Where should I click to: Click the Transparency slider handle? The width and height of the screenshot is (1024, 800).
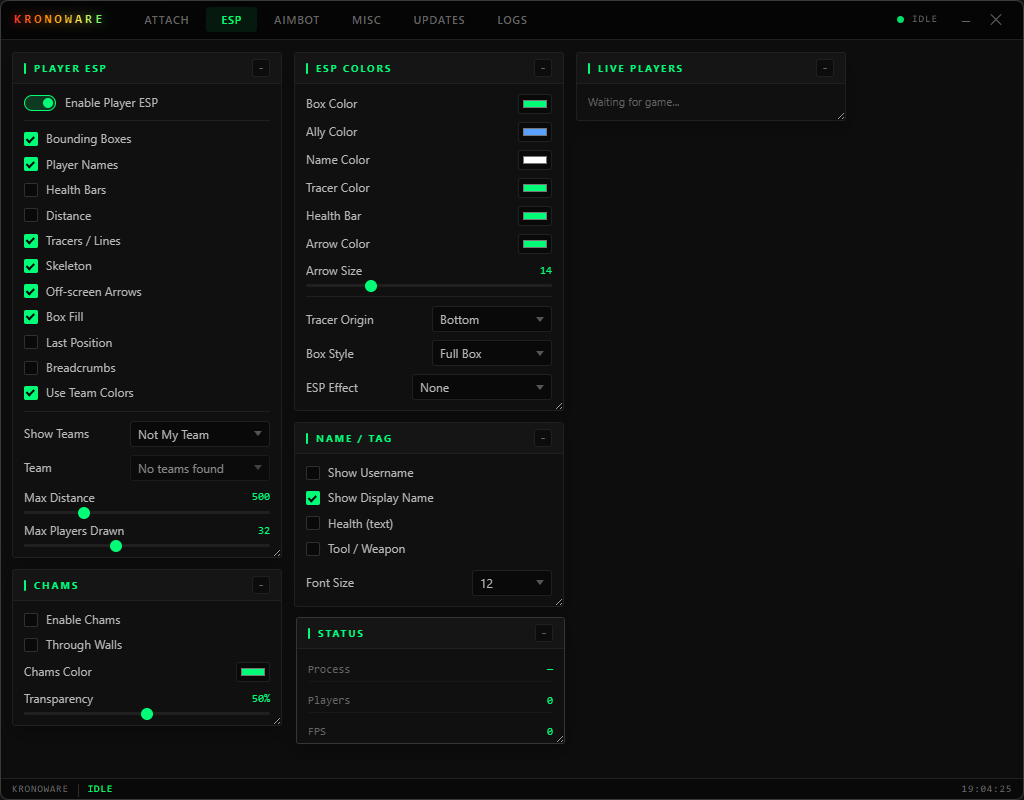click(147, 714)
